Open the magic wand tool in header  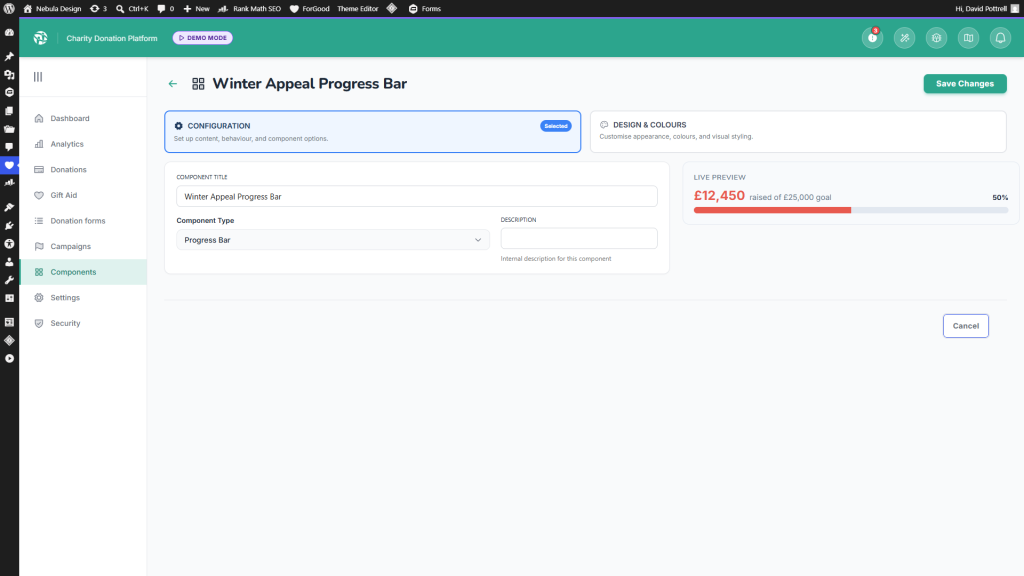click(x=904, y=38)
